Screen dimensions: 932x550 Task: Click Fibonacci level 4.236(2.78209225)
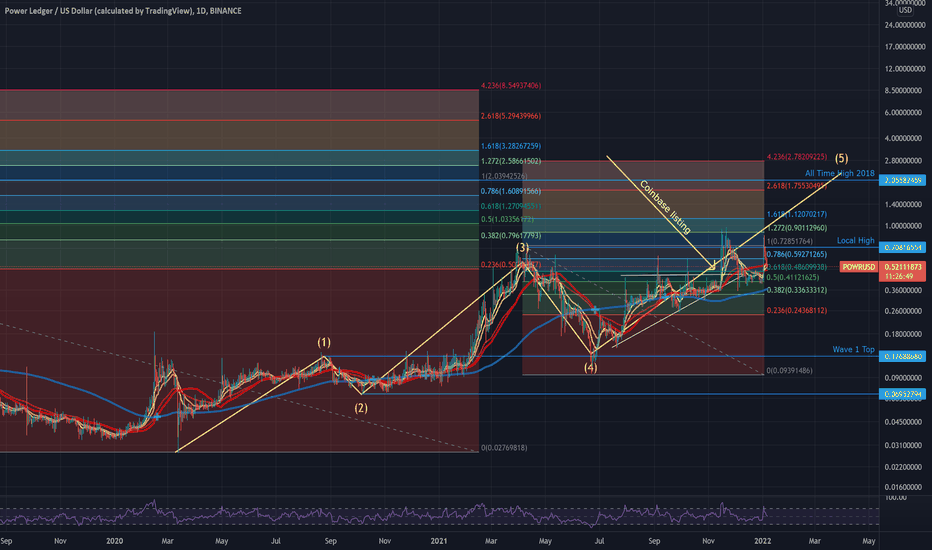796,157
